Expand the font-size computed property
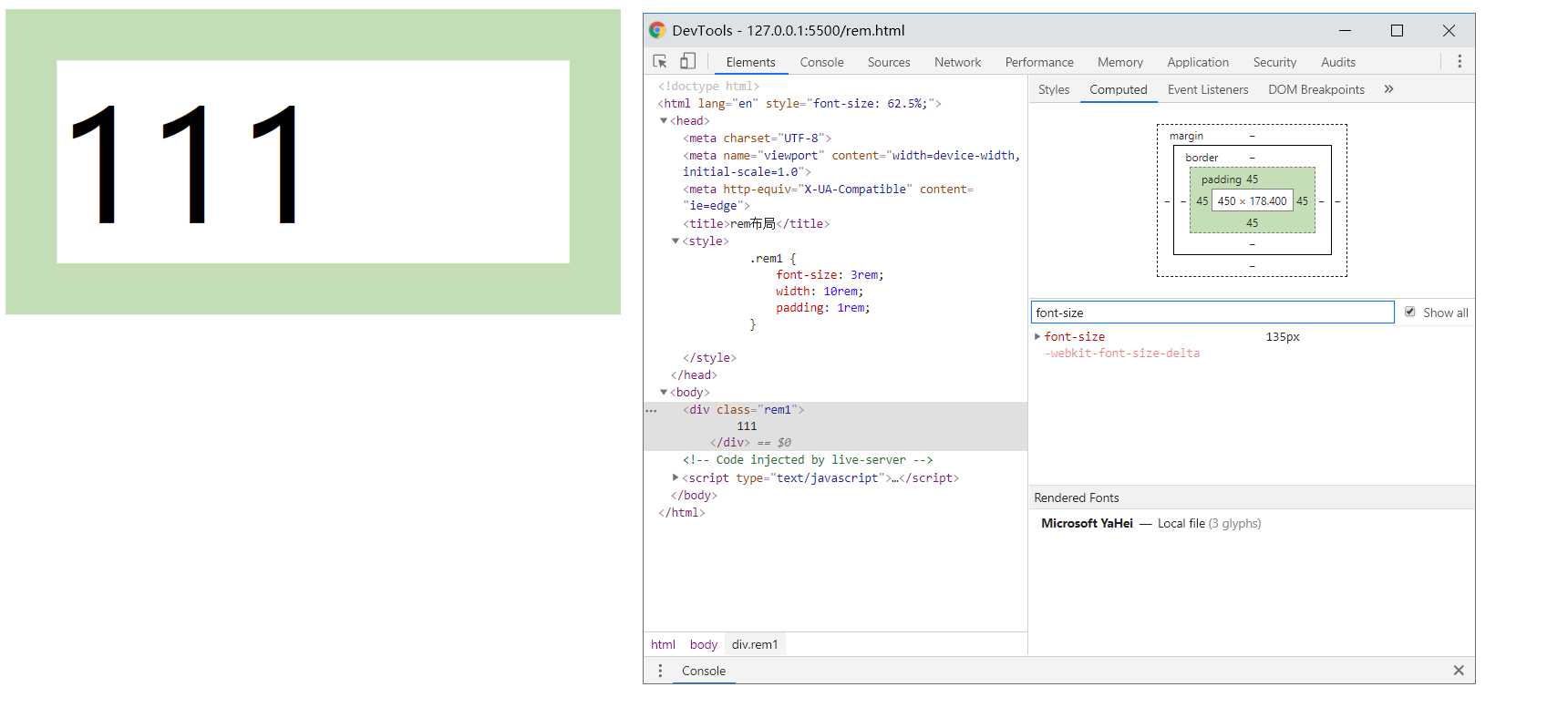Screen dimensions: 1568x718 coord(1037,336)
